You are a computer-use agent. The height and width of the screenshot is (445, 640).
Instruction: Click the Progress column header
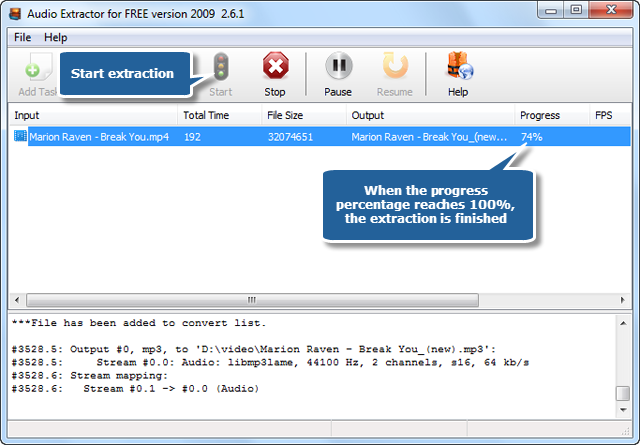click(552, 116)
